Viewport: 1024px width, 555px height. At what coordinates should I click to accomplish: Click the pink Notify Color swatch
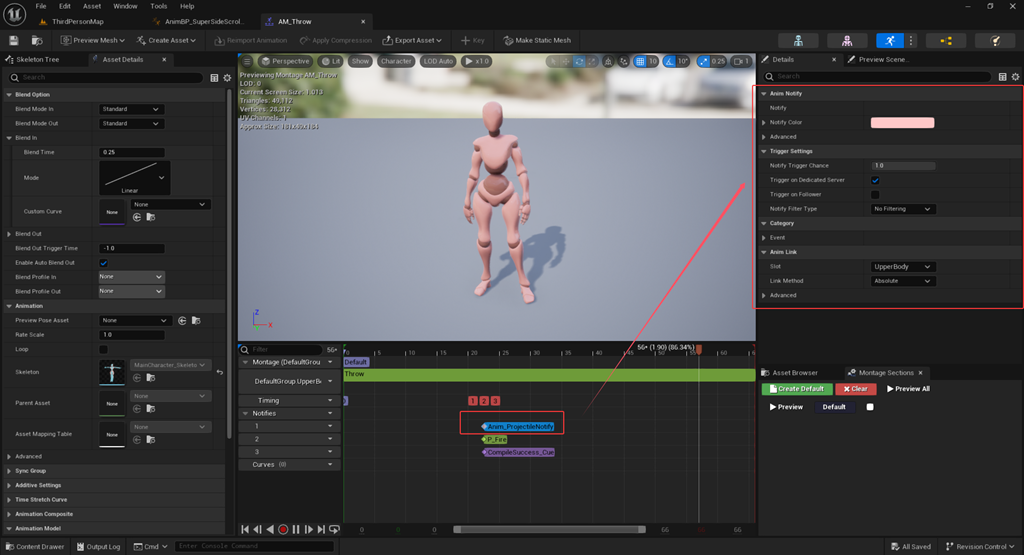click(903, 123)
